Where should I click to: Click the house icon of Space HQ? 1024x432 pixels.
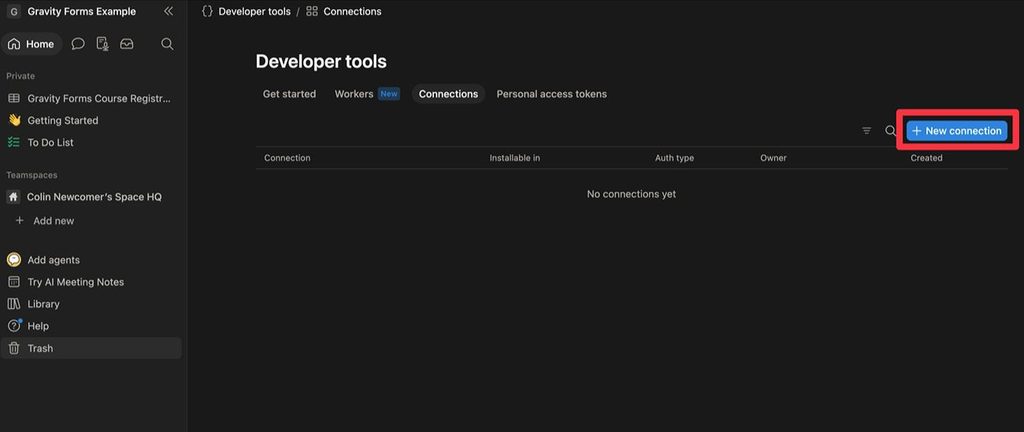pos(13,196)
